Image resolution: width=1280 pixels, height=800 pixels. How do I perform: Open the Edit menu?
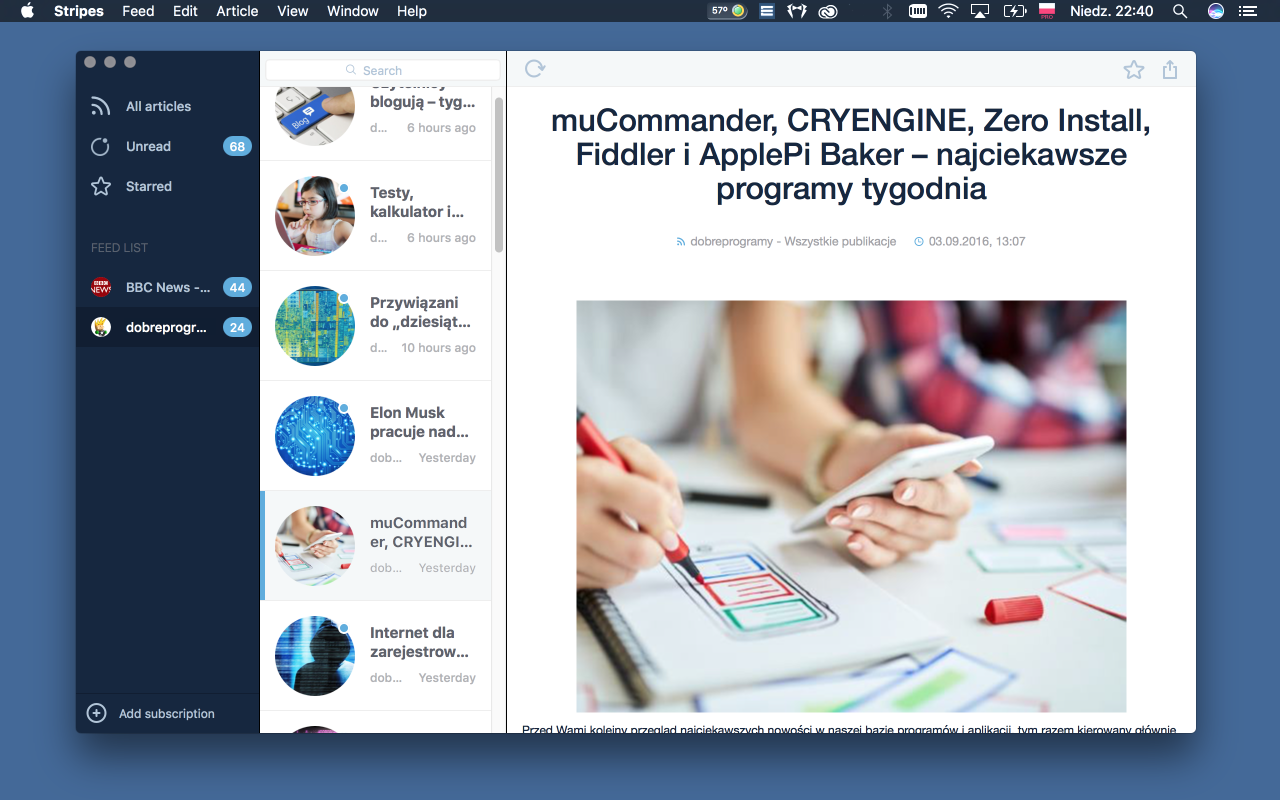[185, 11]
